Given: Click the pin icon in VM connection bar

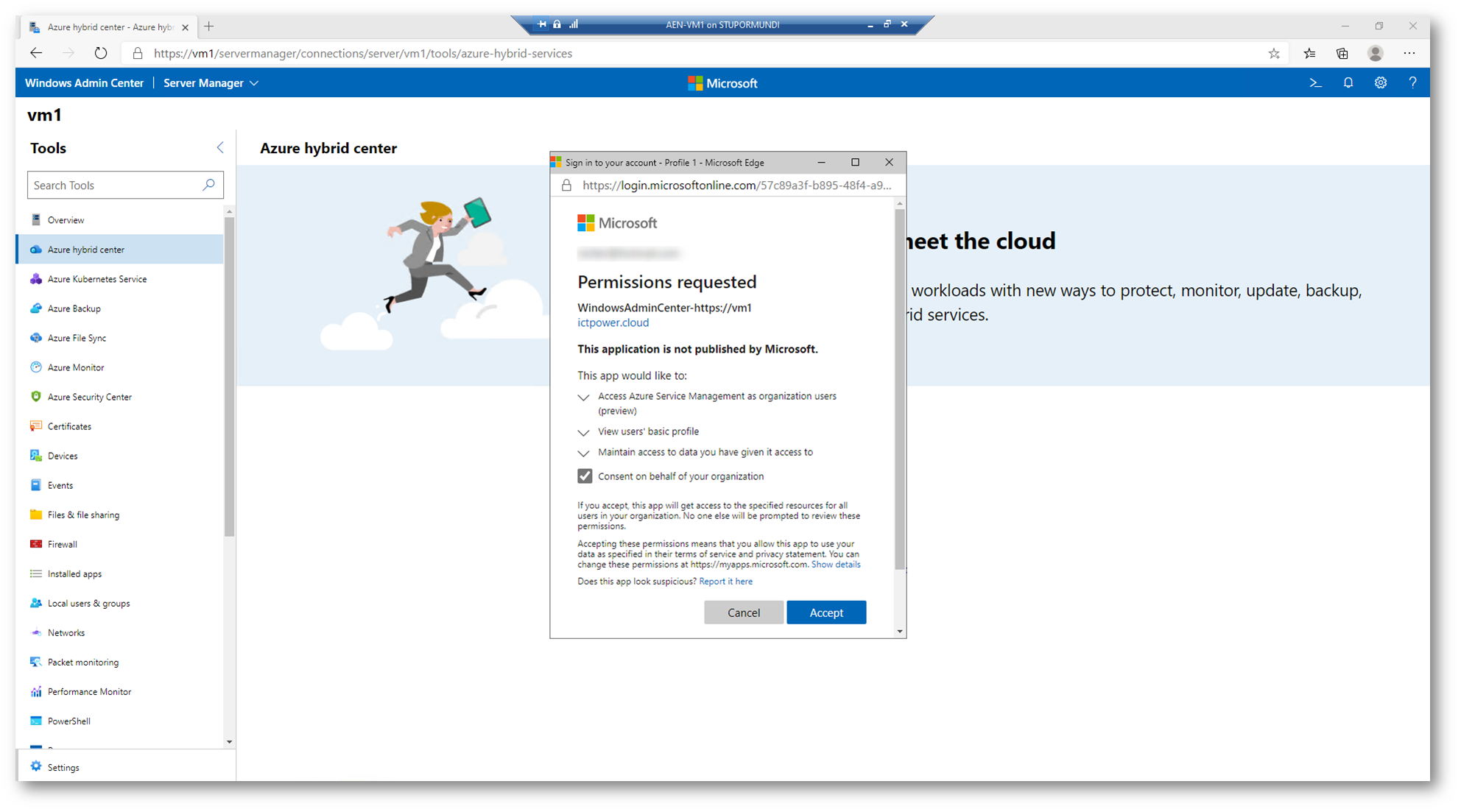Looking at the screenshot, I should [x=541, y=24].
